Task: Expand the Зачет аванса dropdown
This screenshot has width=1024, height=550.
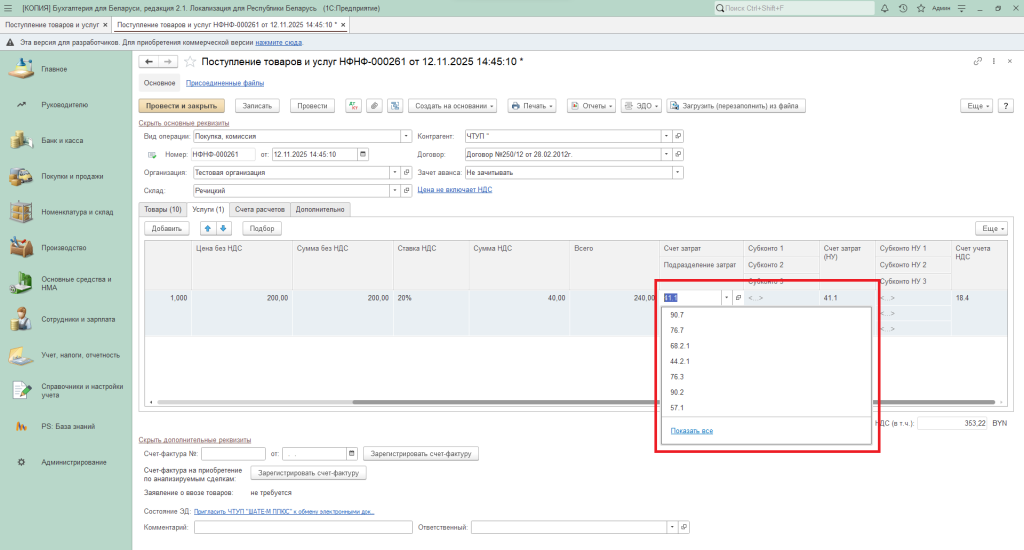Action: tap(678, 172)
